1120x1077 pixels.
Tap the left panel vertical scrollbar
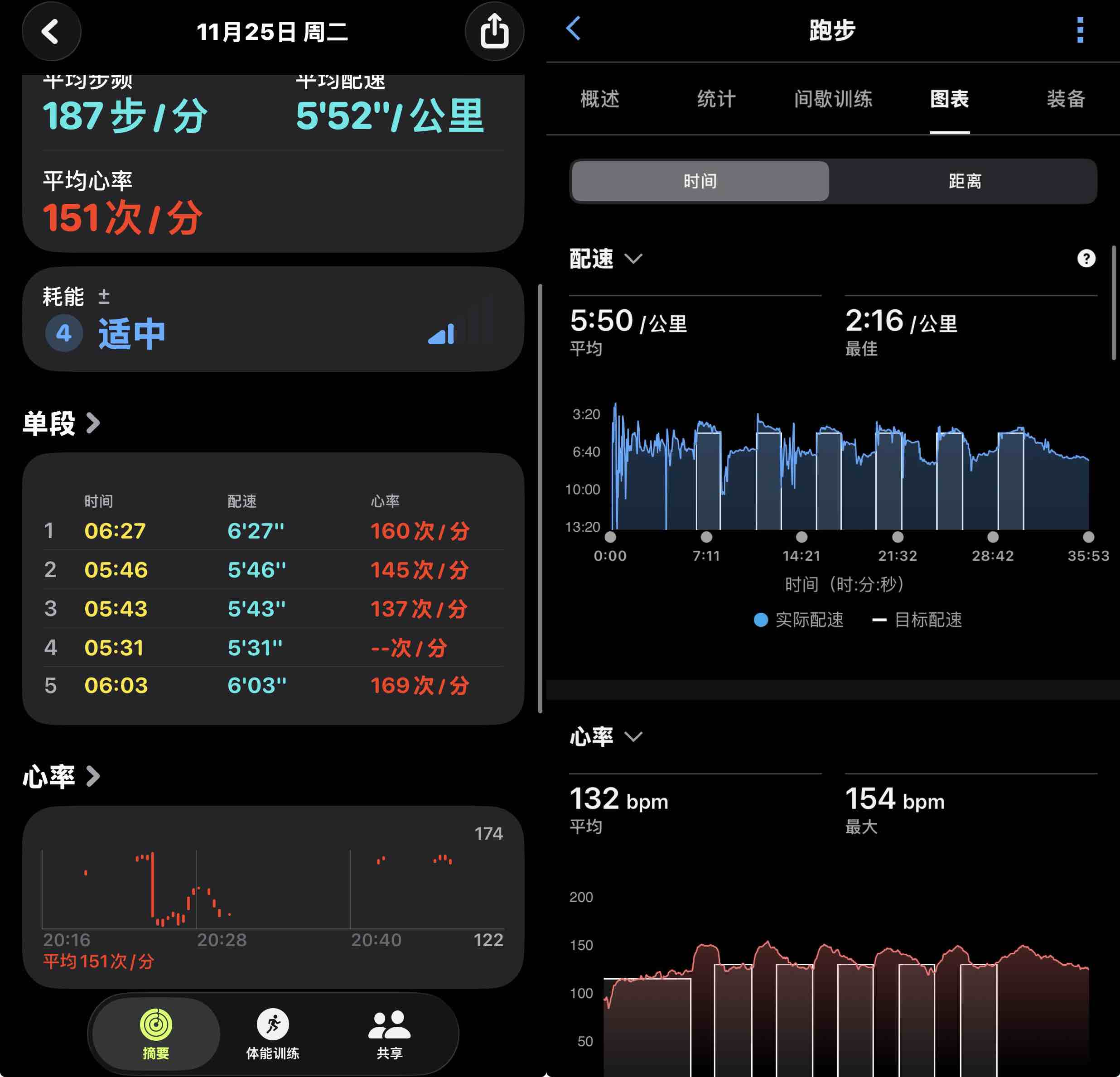pyautogui.click(x=540, y=499)
